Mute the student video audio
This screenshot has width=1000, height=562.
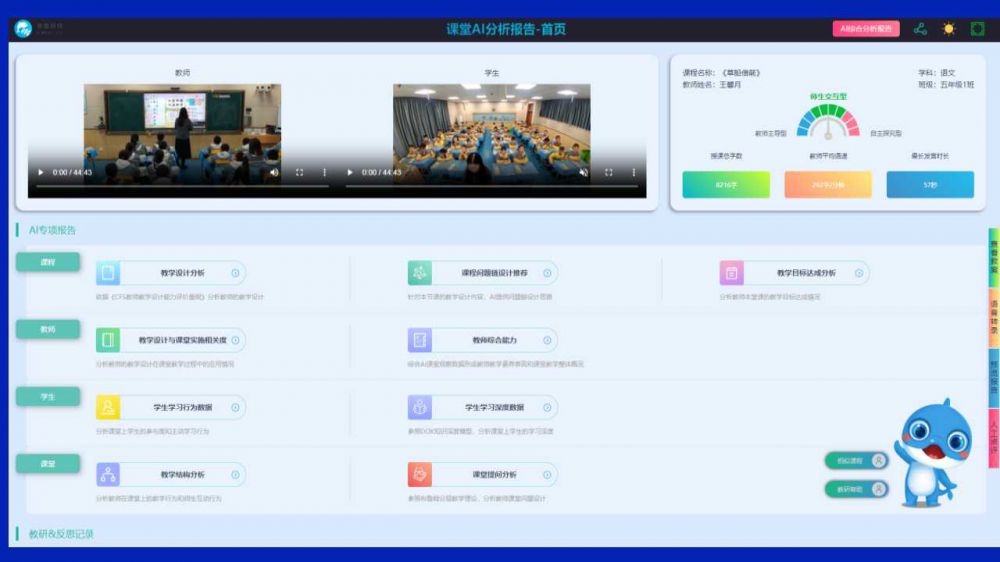[x=583, y=172]
